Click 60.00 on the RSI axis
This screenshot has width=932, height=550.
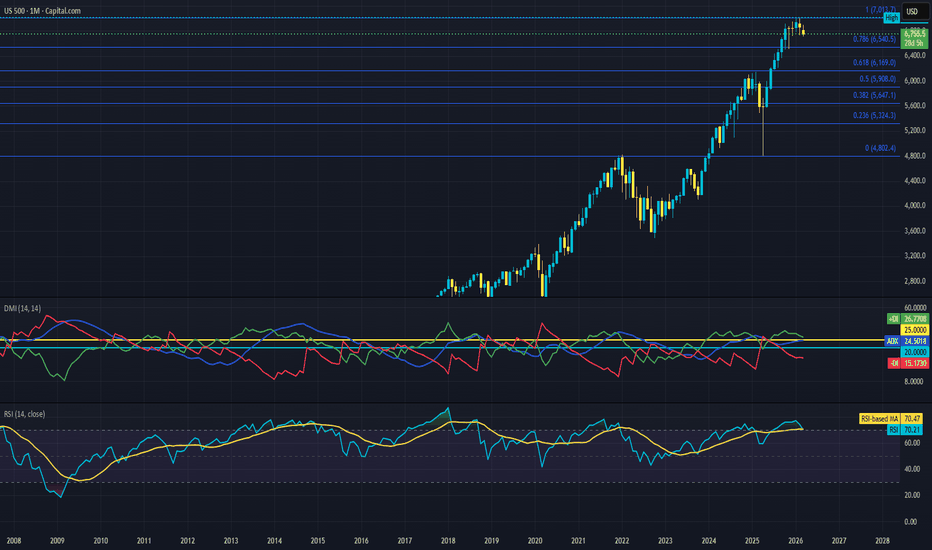tap(912, 443)
